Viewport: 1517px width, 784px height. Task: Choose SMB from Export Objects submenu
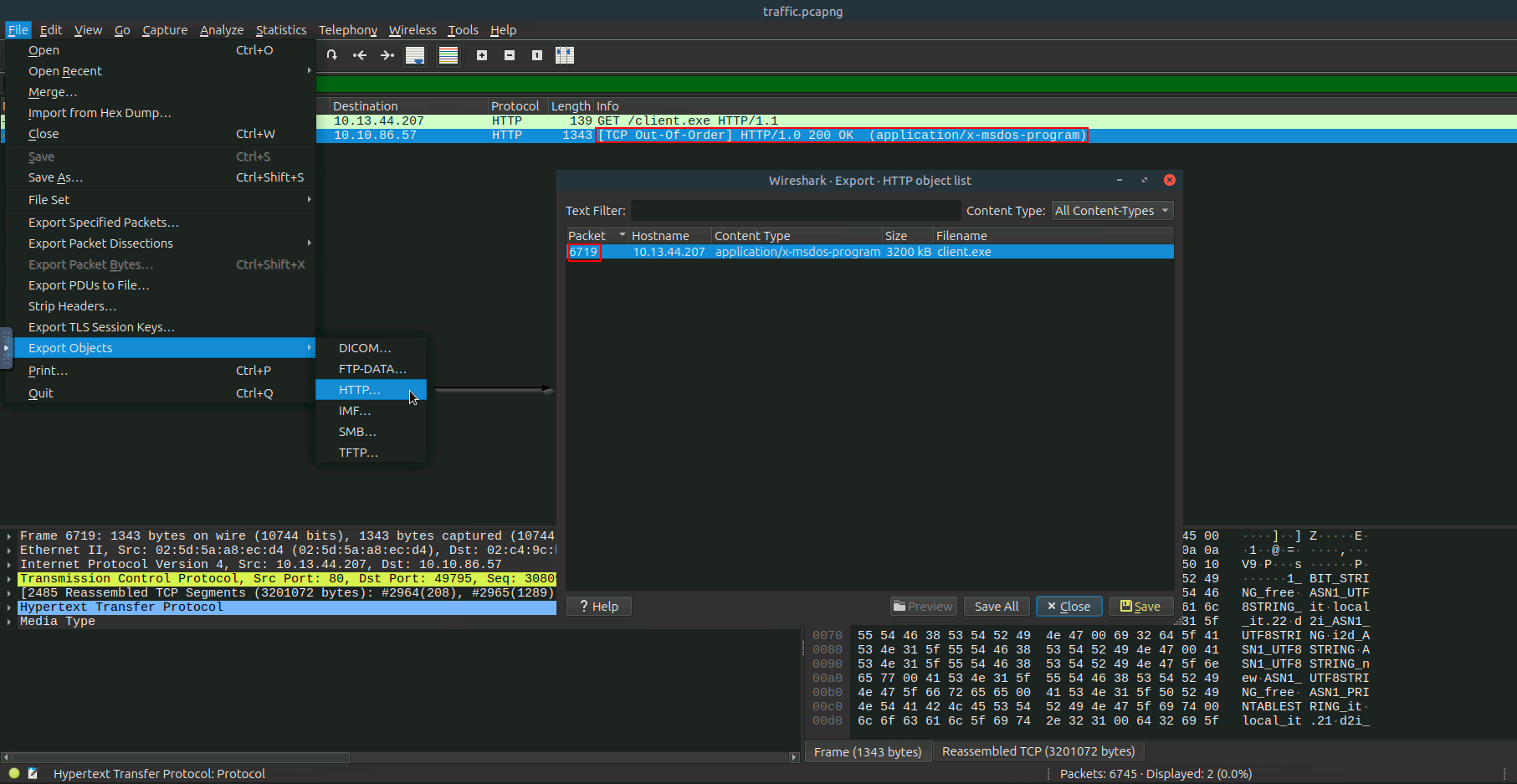[357, 432]
